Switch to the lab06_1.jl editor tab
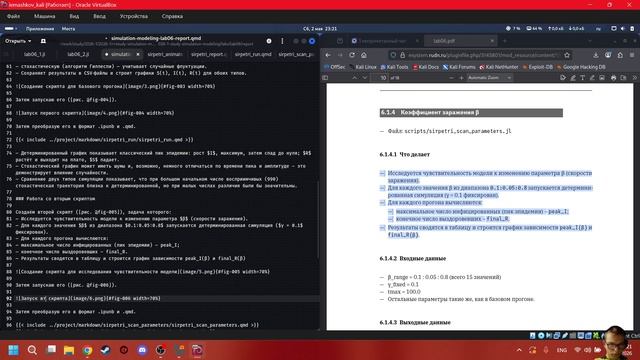Screen dimensions: 640x360 34,54
